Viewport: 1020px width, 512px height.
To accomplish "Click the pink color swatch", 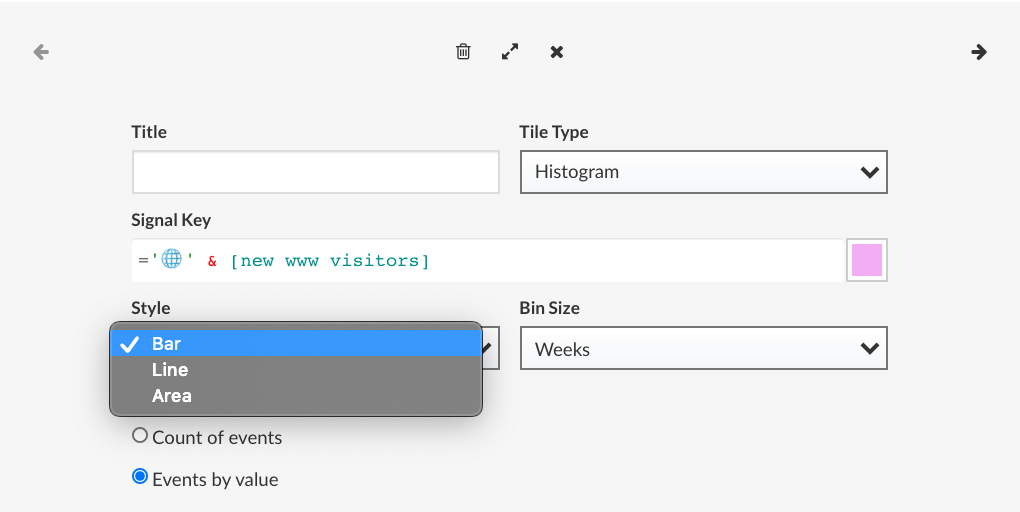I will click(x=866, y=261).
